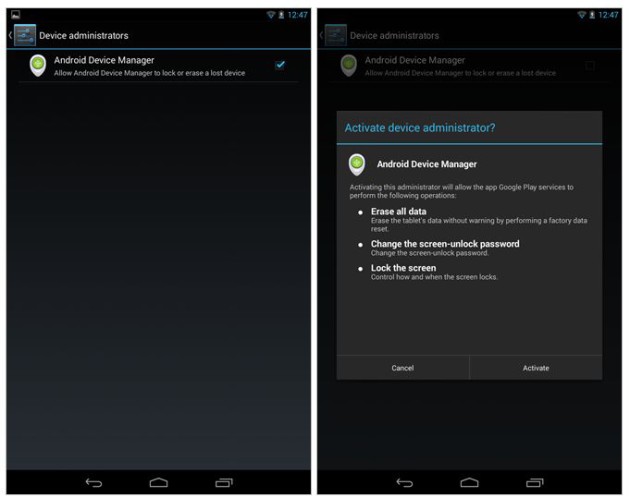Image resolution: width=630 pixels, height=497 pixels.
Task: Tap Home navigation button on right screen
Action: [x=469, y=482]
